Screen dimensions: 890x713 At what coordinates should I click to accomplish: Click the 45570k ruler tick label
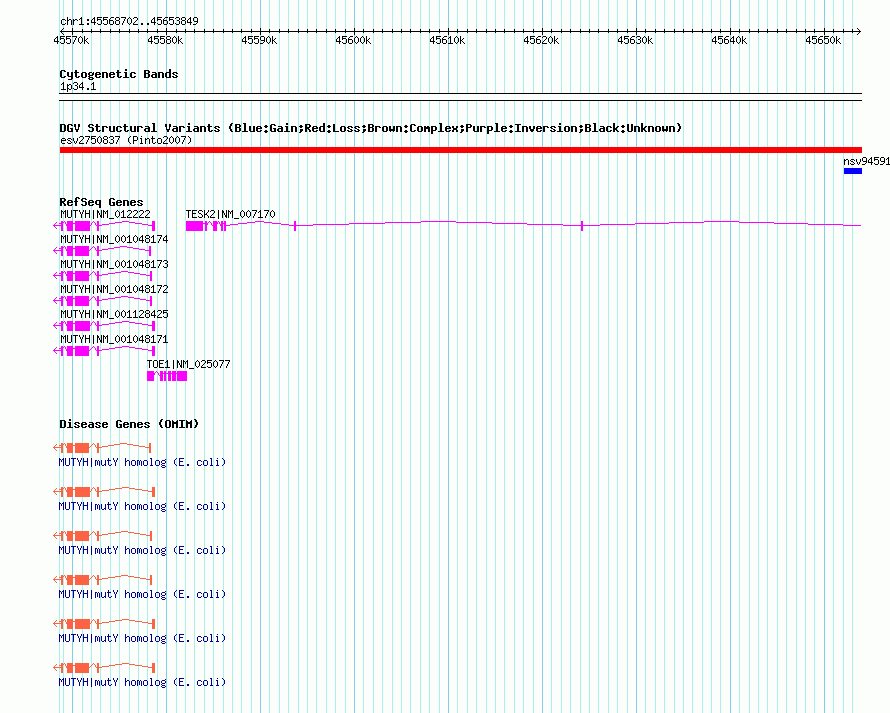click(71, 40)
